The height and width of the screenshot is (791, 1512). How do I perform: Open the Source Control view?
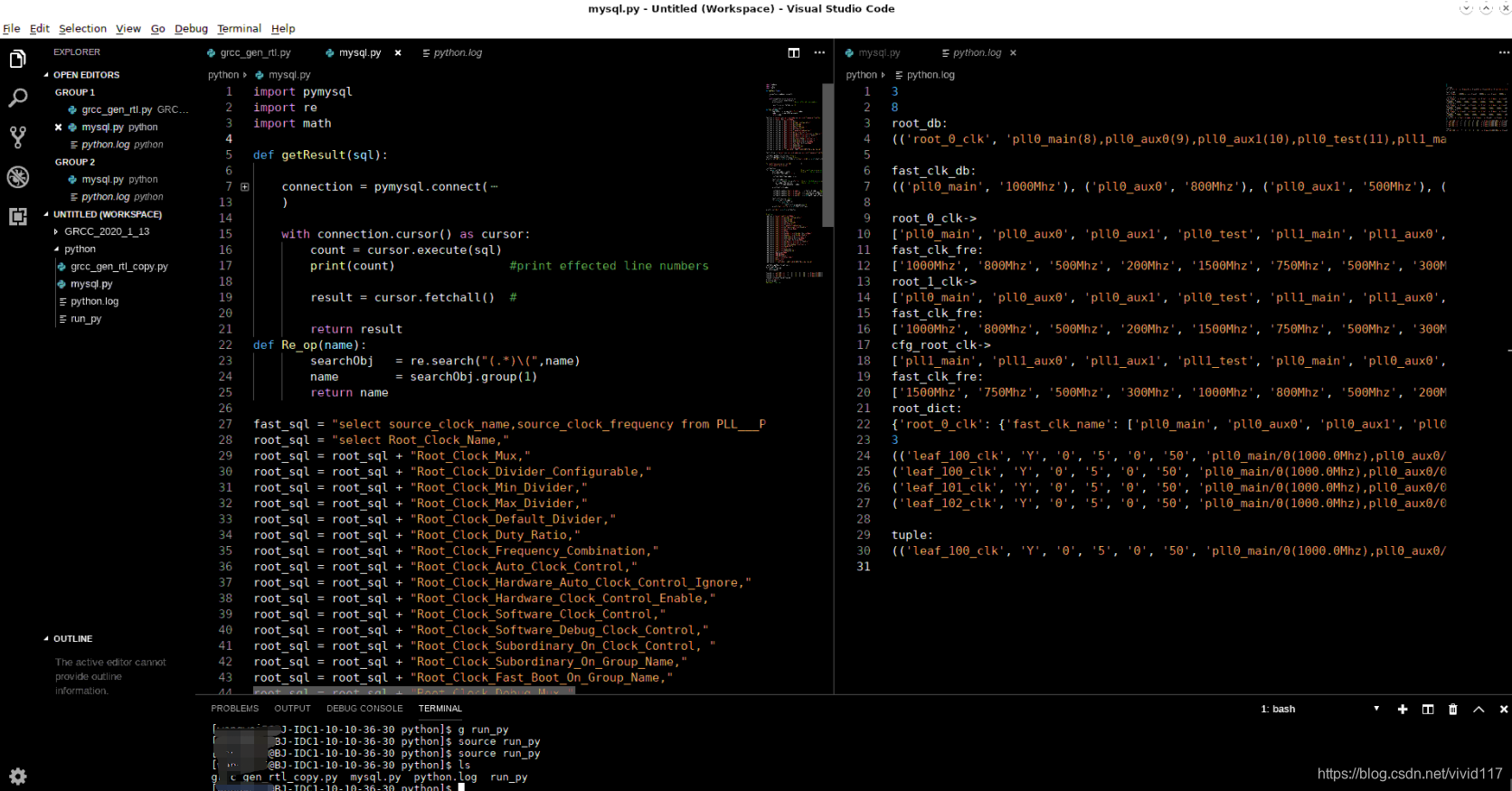click(x=17, y=137)
